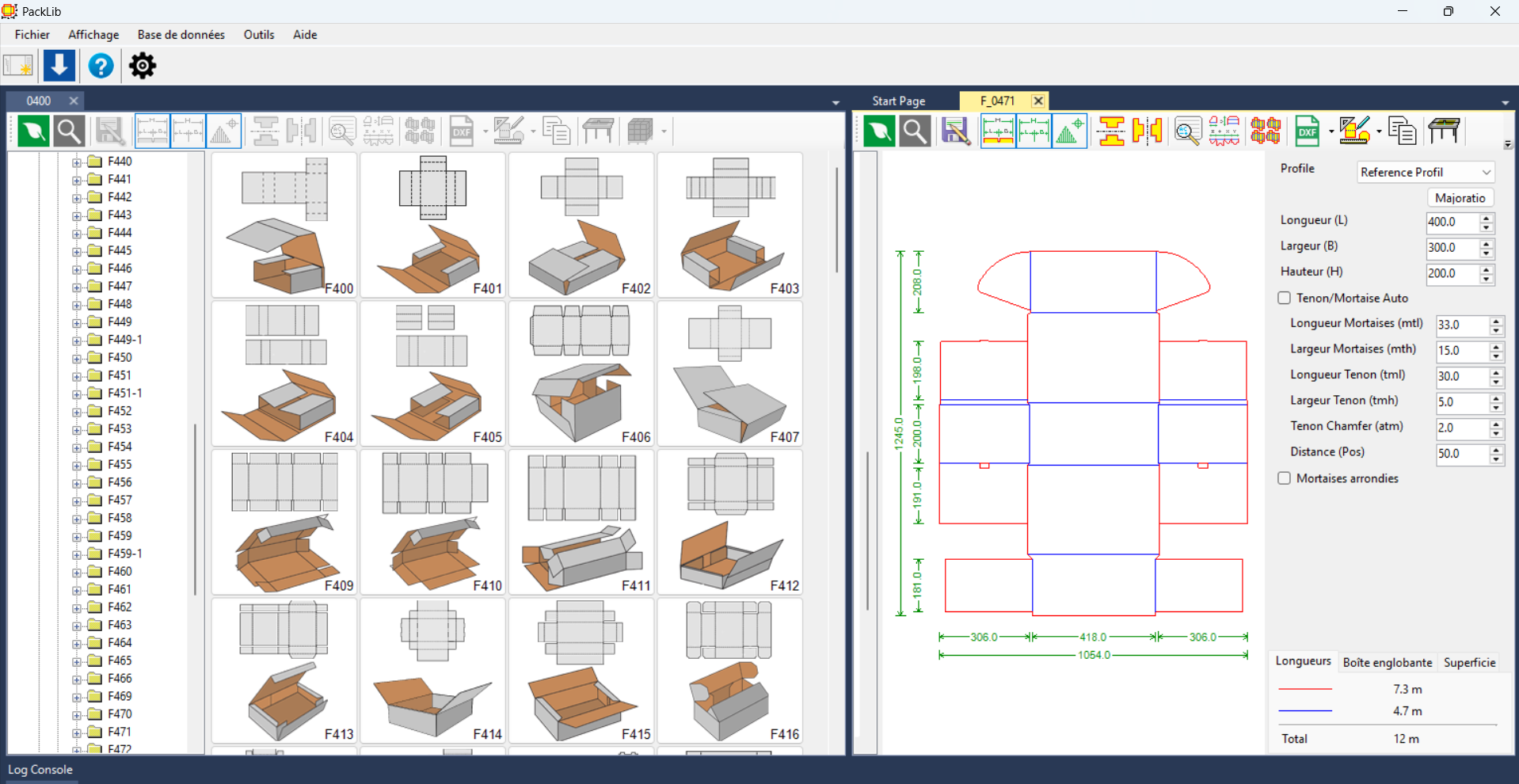Open the Base de données menu

click(181, 35)
